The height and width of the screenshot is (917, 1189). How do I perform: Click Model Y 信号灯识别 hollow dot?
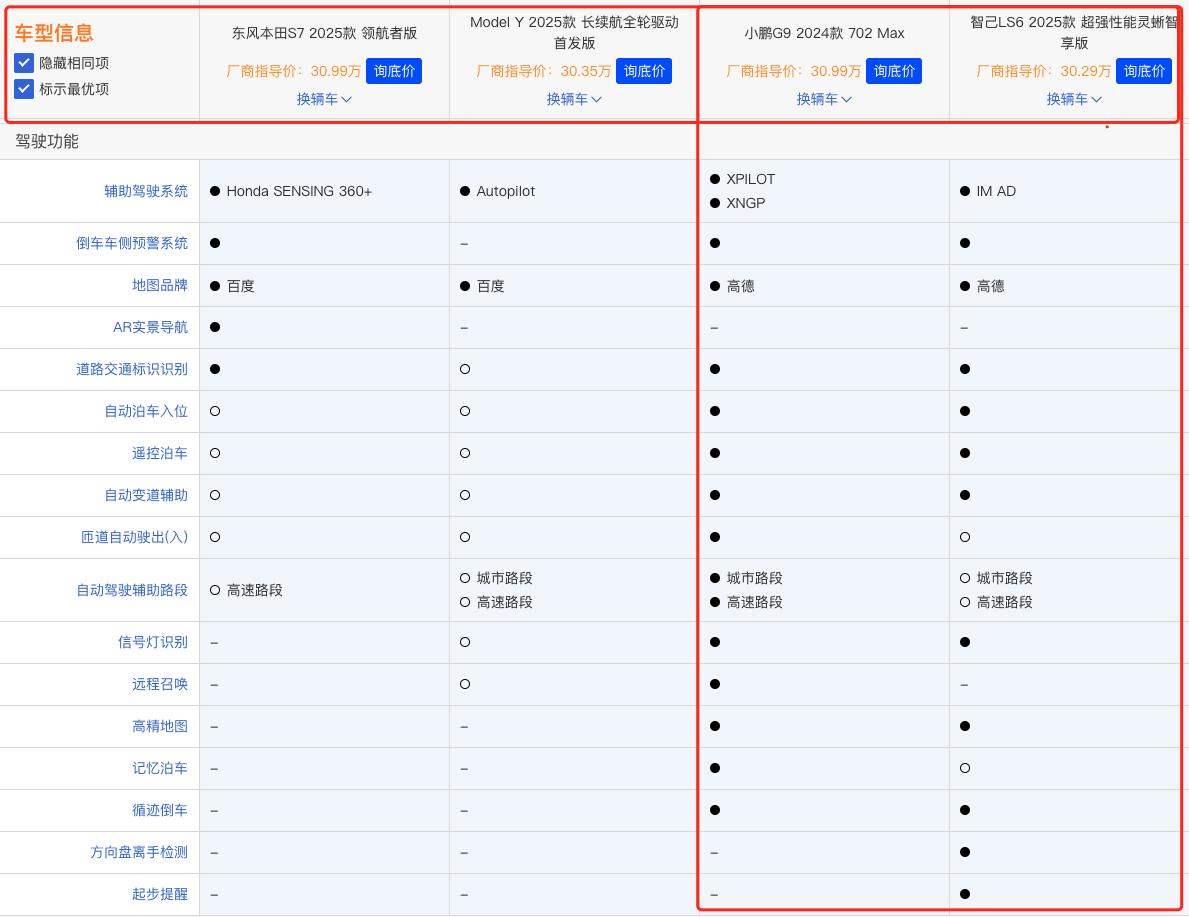pos(465,642)
